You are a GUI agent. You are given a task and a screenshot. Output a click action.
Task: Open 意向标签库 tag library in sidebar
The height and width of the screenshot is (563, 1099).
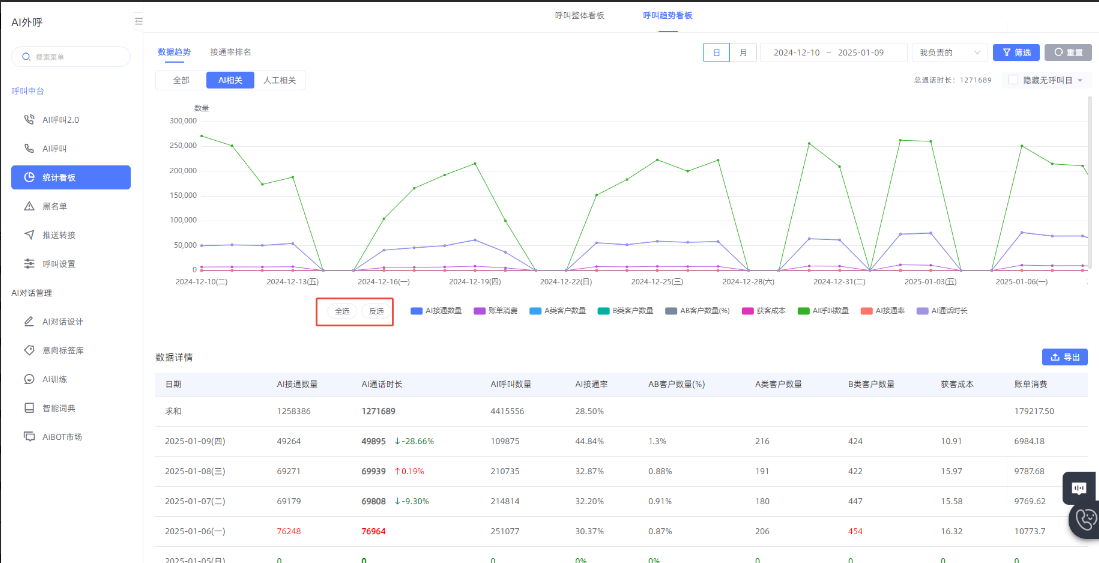62,350
